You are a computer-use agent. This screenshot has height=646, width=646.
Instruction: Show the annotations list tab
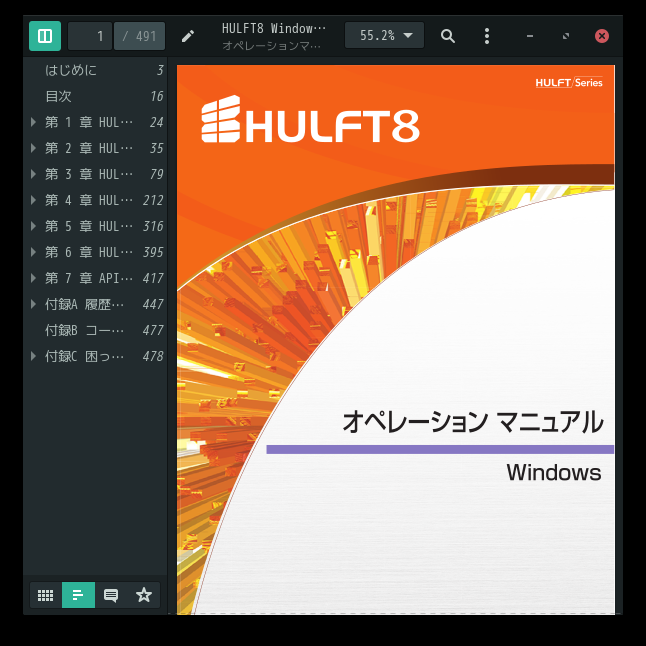click(111, 595)
